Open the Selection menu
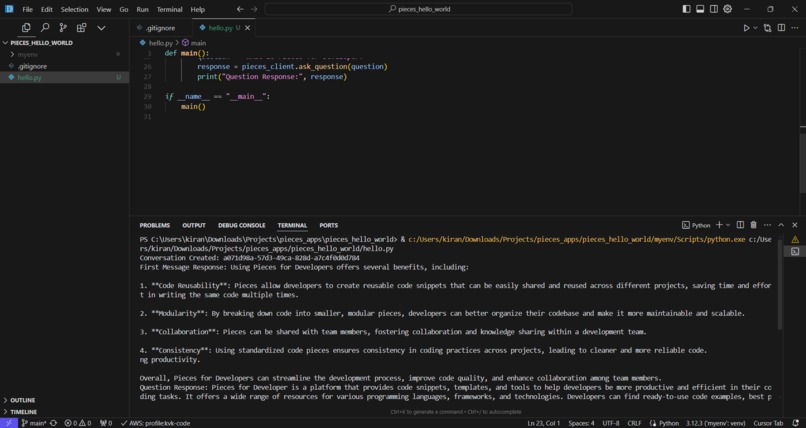 coord(75,9)
